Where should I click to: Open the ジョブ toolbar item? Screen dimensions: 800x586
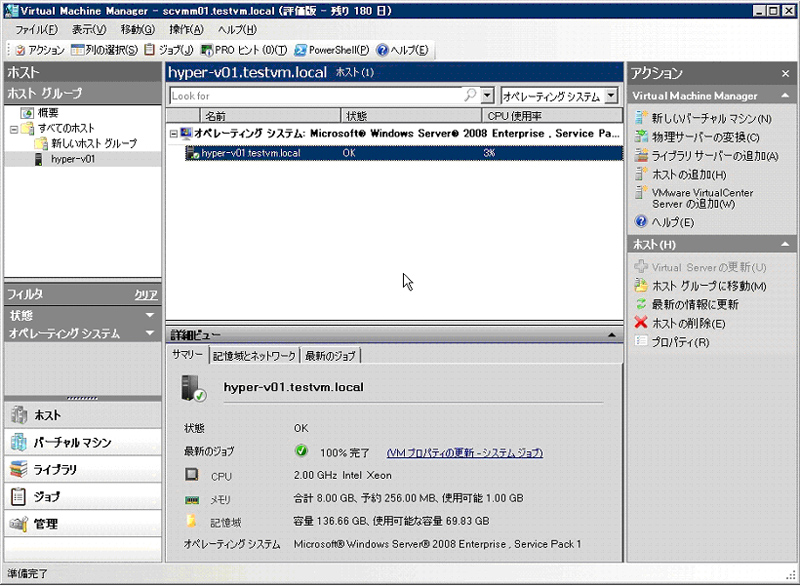point(169,50)
